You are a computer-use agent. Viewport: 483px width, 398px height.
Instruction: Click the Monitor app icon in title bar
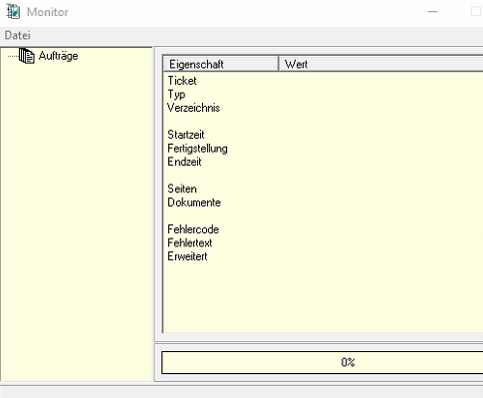13,12
